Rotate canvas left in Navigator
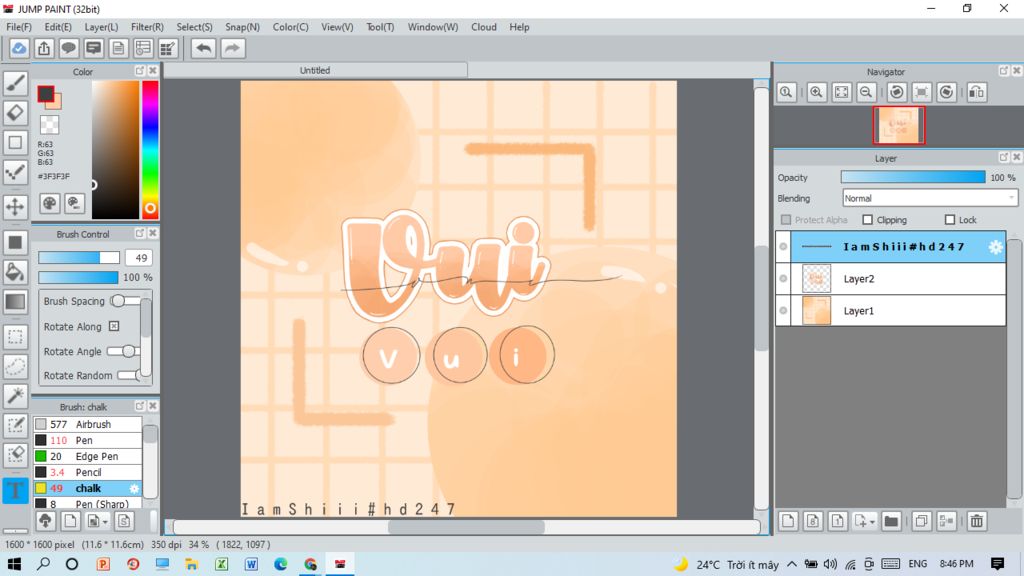This screenshot has width=1024, height=576. coord(897,92)
